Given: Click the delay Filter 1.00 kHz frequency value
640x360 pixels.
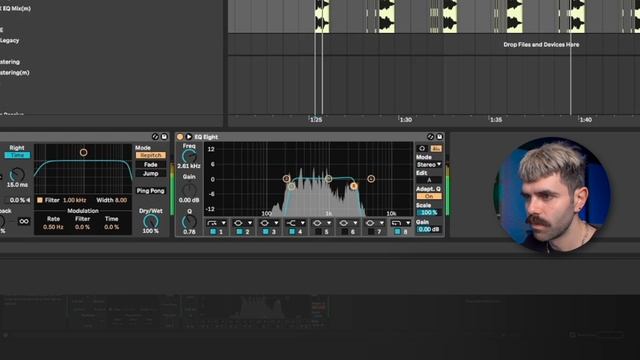Looking at the screenshot, I should click(x=74, y=200).
